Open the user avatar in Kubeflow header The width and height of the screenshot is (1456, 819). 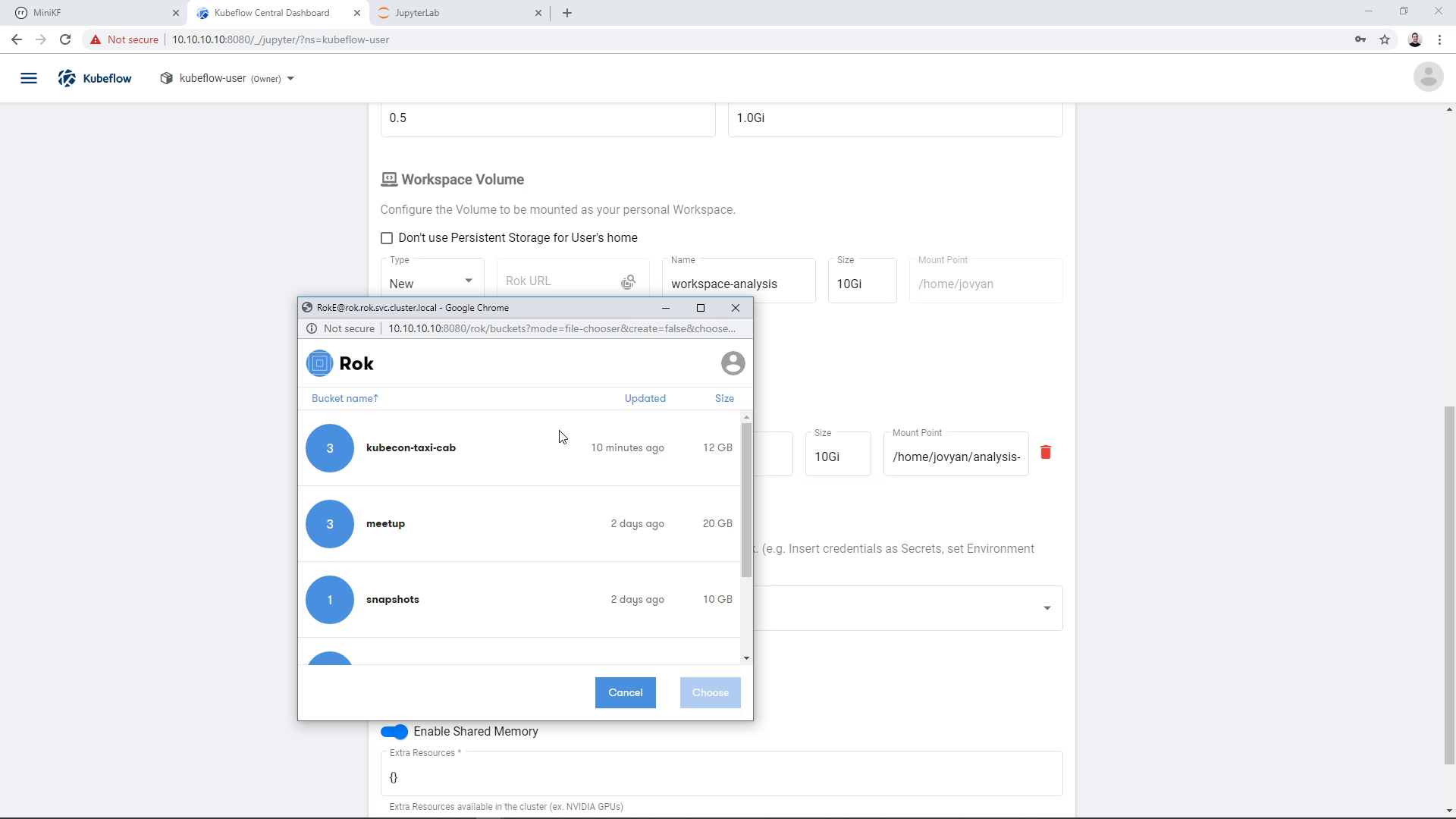click(x=1428, y=77)
